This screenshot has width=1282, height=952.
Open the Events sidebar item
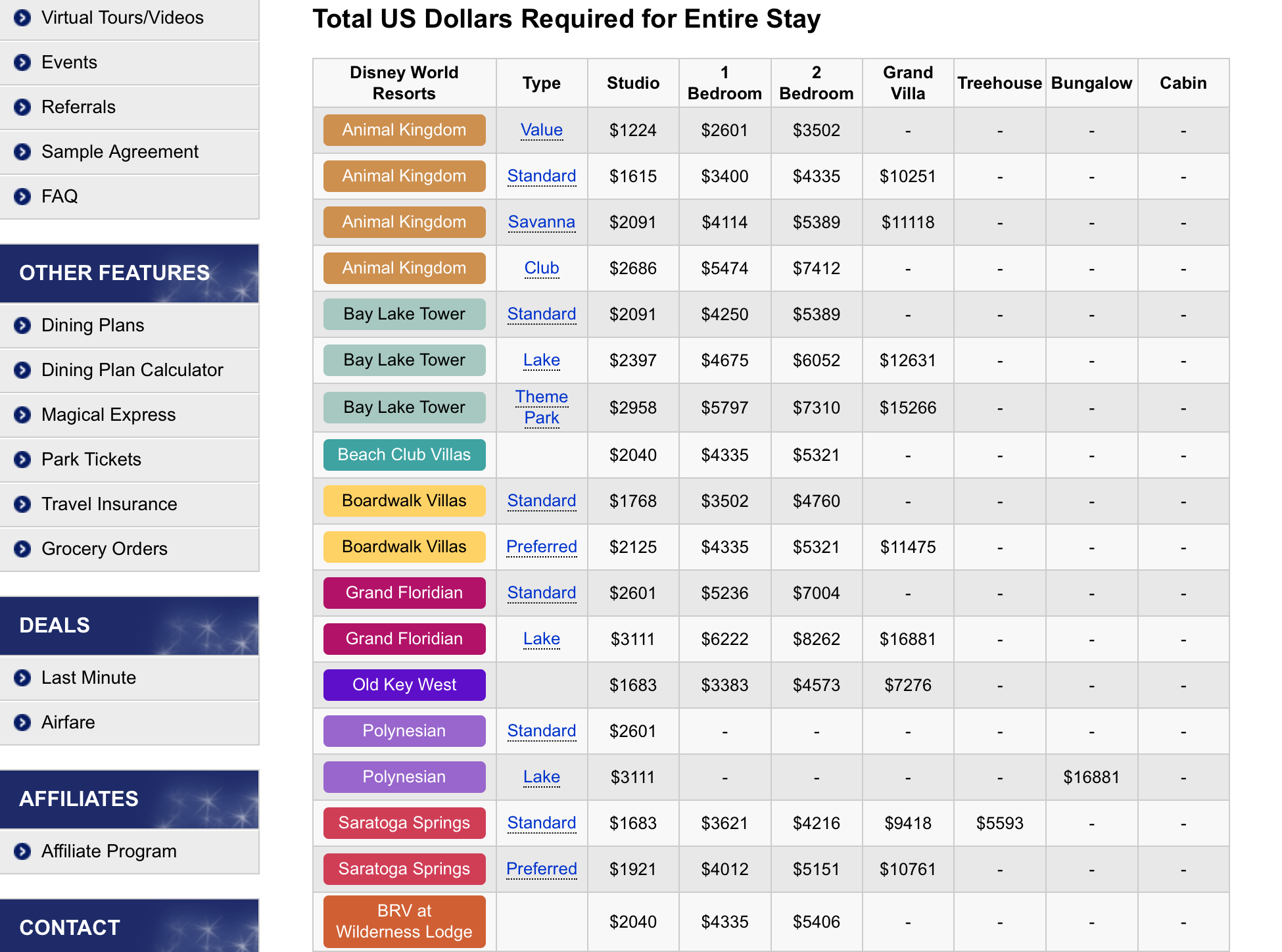coord(130,62)
